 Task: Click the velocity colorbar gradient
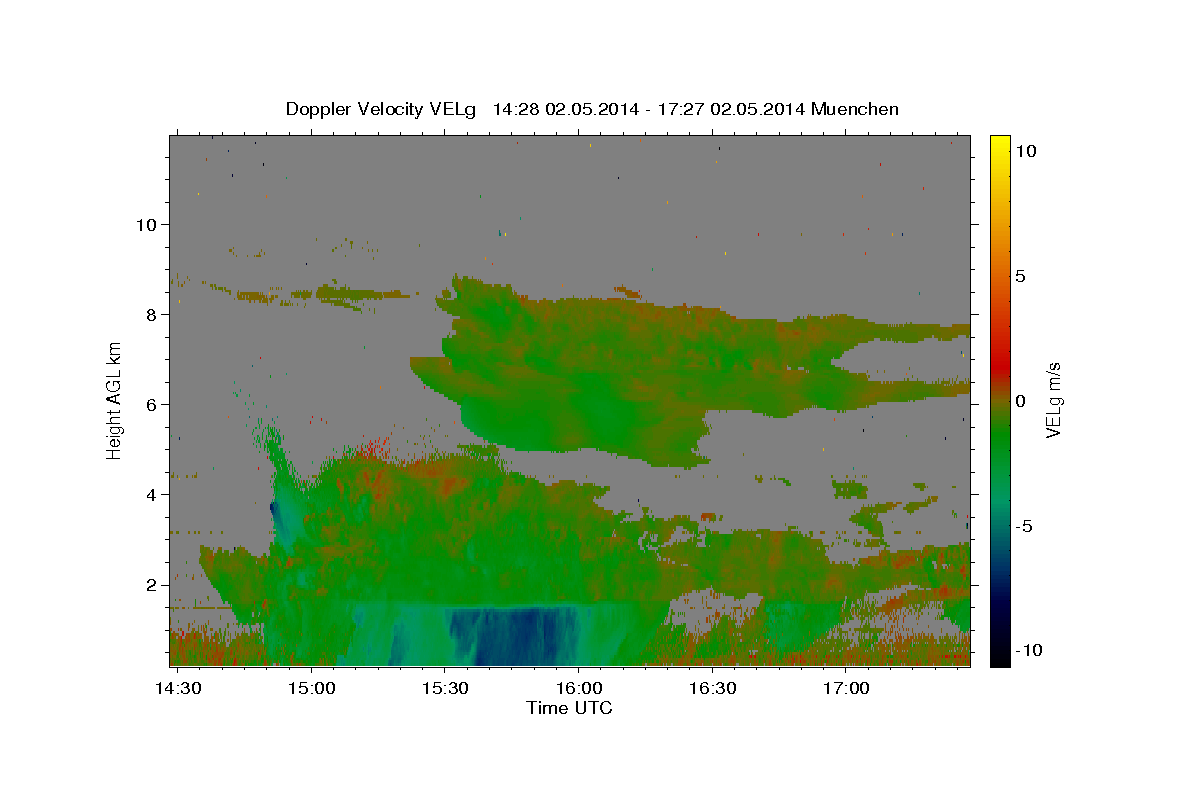coord(999,400)
